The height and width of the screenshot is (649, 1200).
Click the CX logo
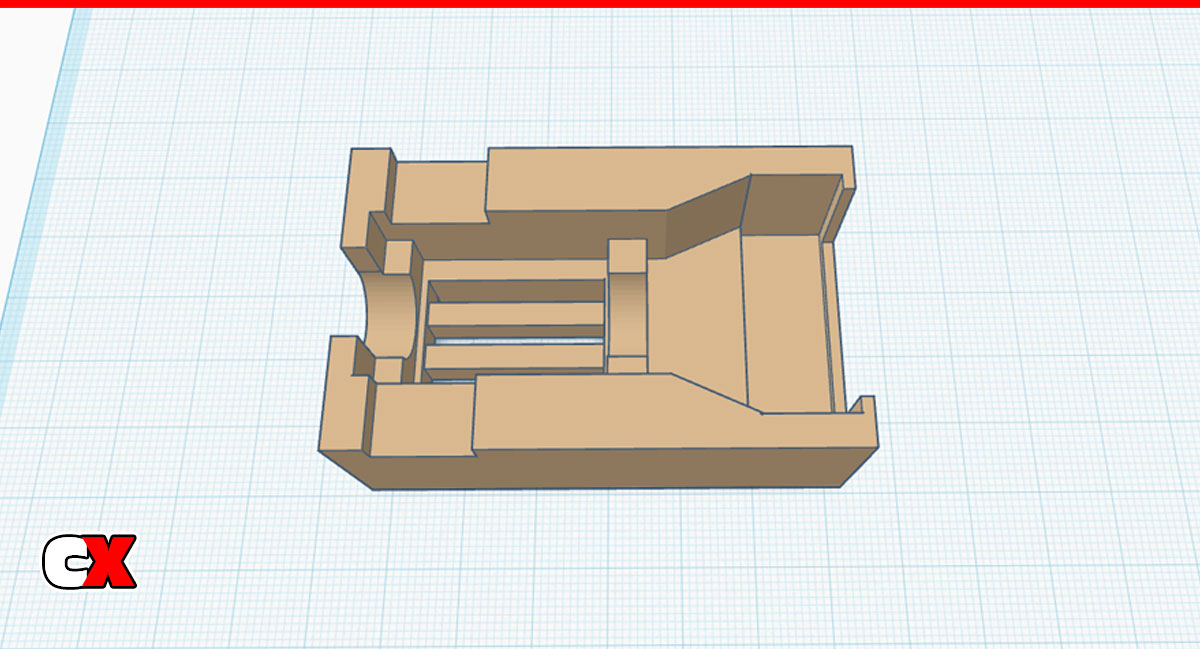click(x=89, y=562)
